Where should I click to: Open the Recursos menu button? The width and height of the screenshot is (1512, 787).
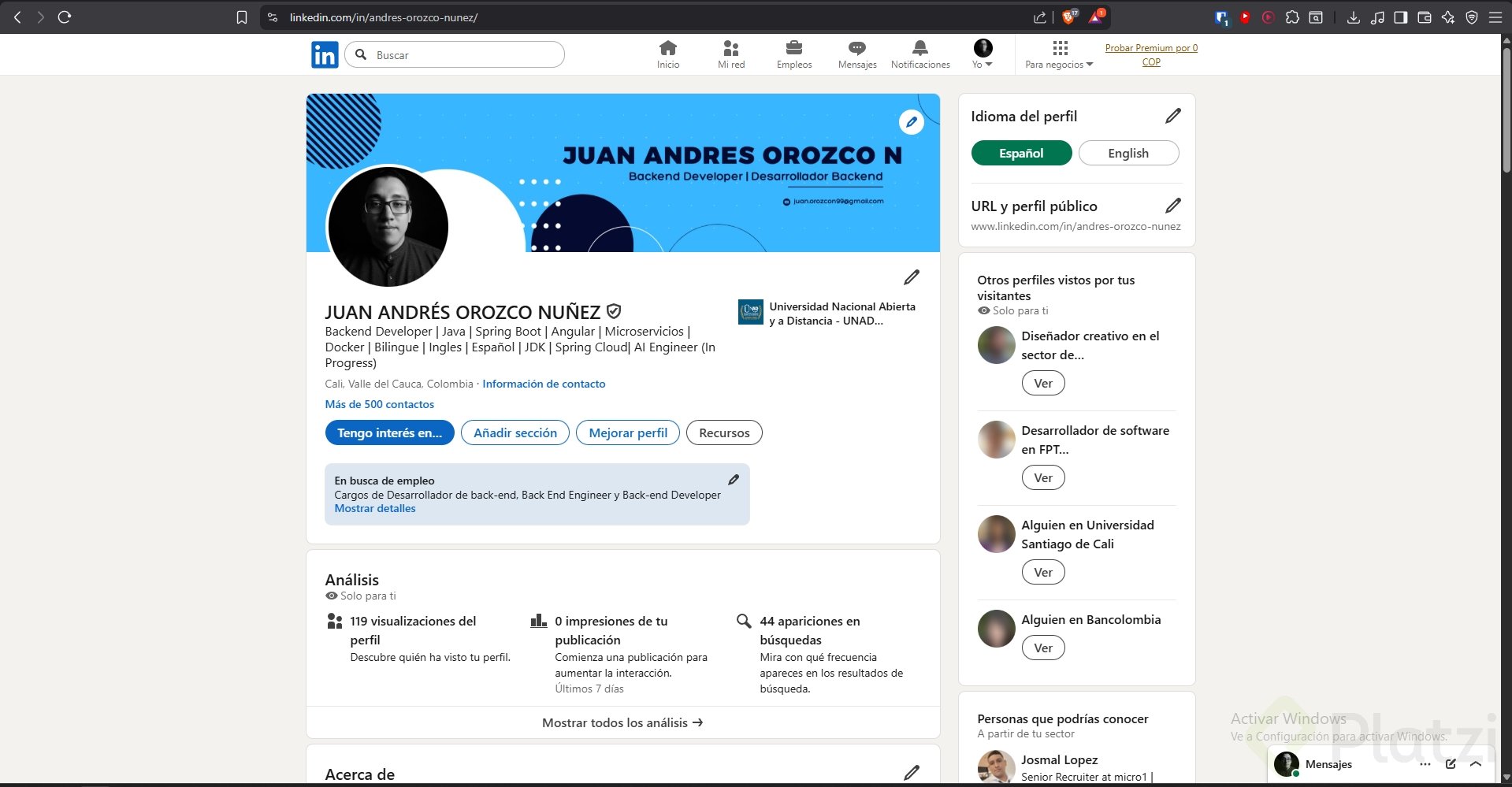724,432
